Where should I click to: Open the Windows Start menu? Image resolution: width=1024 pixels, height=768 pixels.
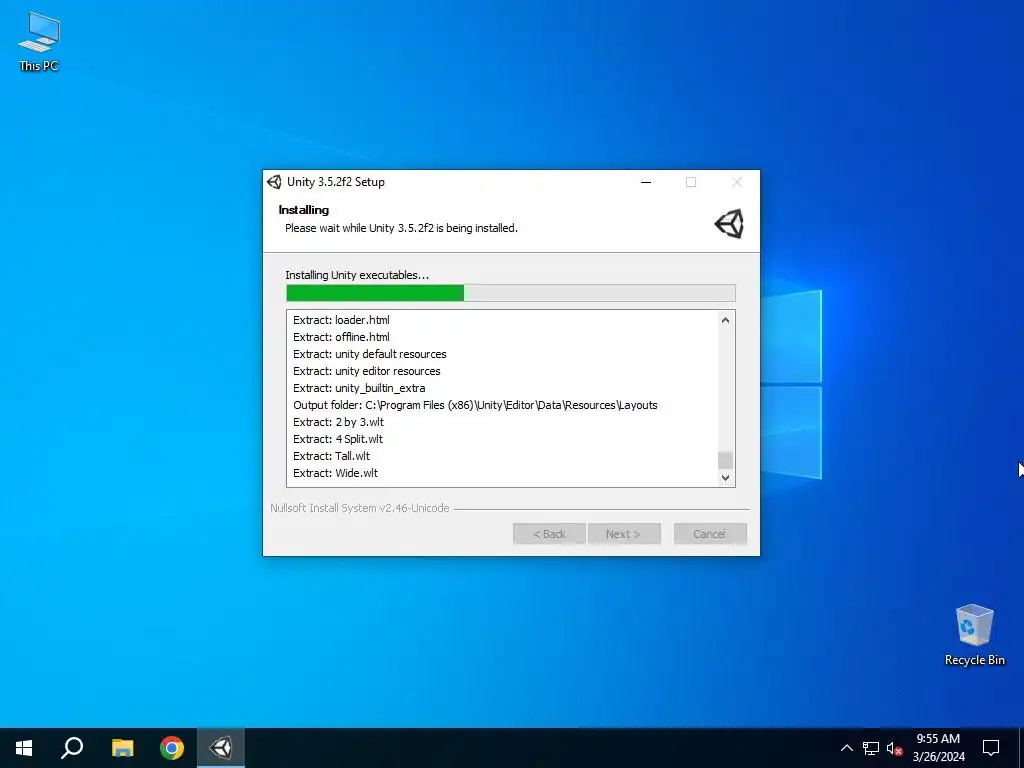click(24, 748)
